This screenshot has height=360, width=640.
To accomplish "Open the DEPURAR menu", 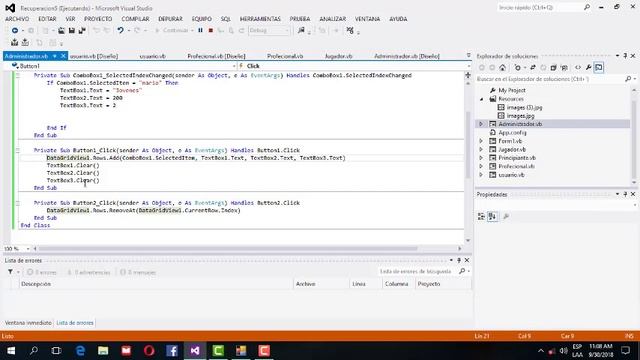I will pos(170,19).
